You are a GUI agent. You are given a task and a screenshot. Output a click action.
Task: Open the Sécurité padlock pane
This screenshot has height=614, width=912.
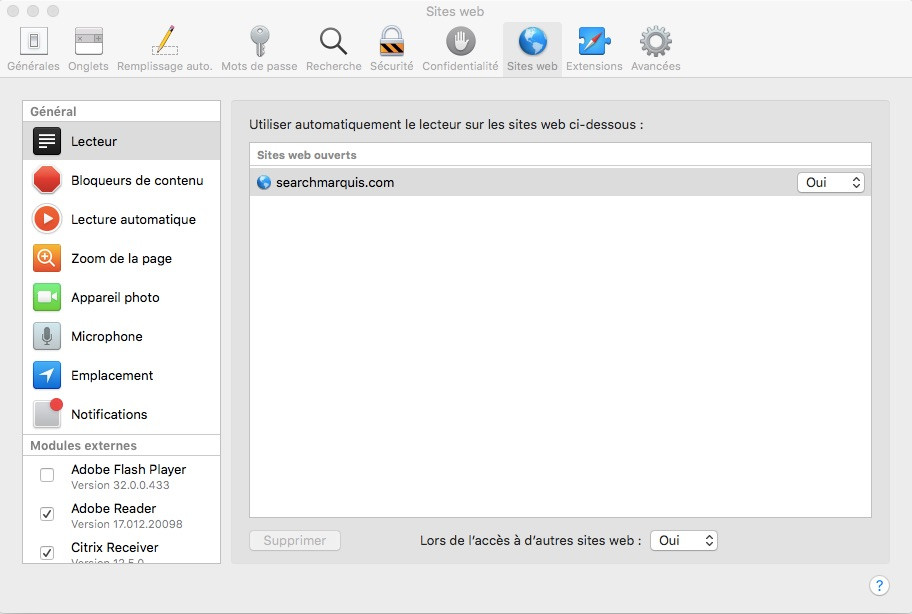pos(391,47)
